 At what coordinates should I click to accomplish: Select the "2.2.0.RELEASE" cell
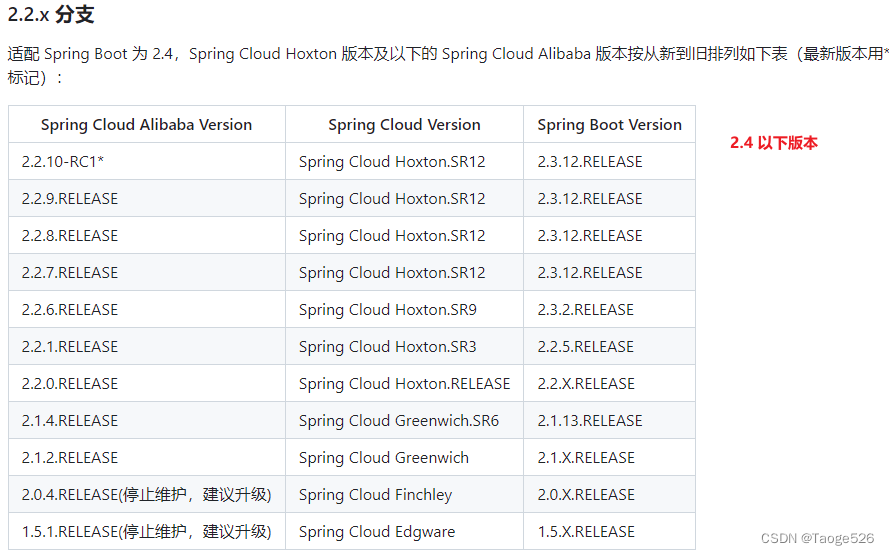pyautogui.click(x=147, y=384)
